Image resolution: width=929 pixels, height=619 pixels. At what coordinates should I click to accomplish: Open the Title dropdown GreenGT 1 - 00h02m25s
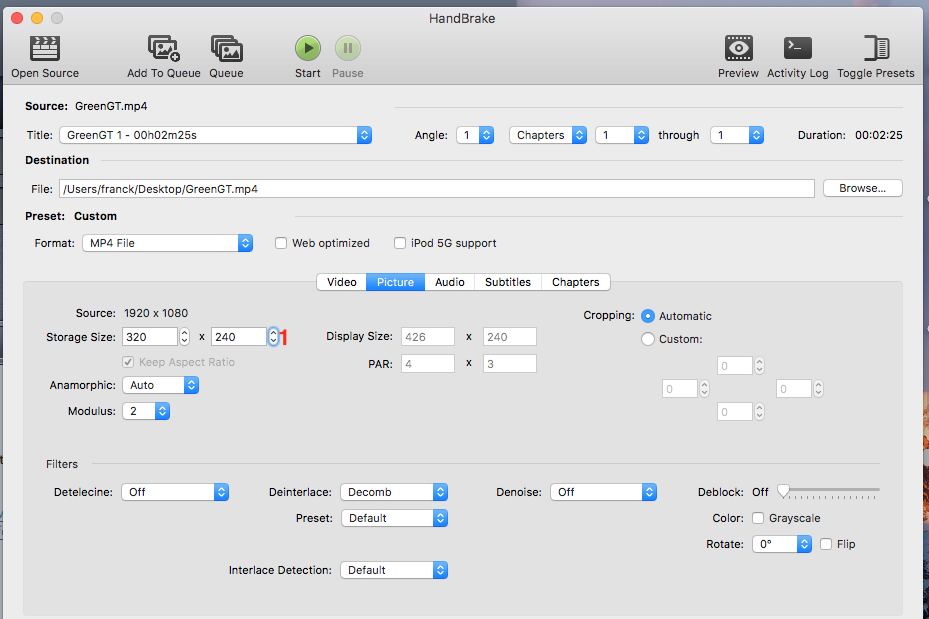click(x=216, y=135)
